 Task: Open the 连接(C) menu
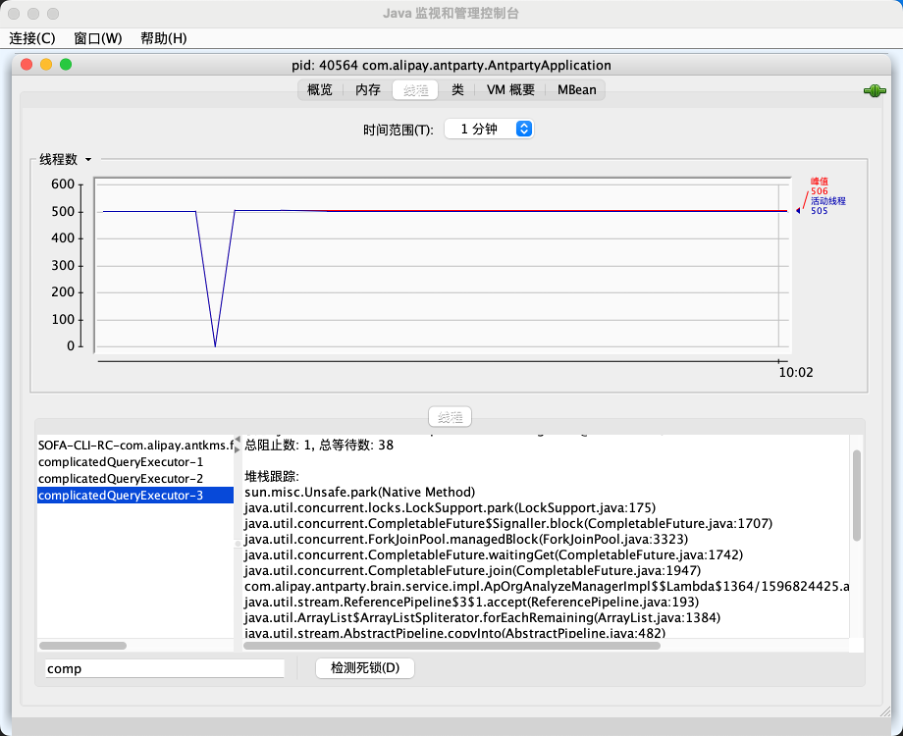pyautogui.click(x=32, y=39)
